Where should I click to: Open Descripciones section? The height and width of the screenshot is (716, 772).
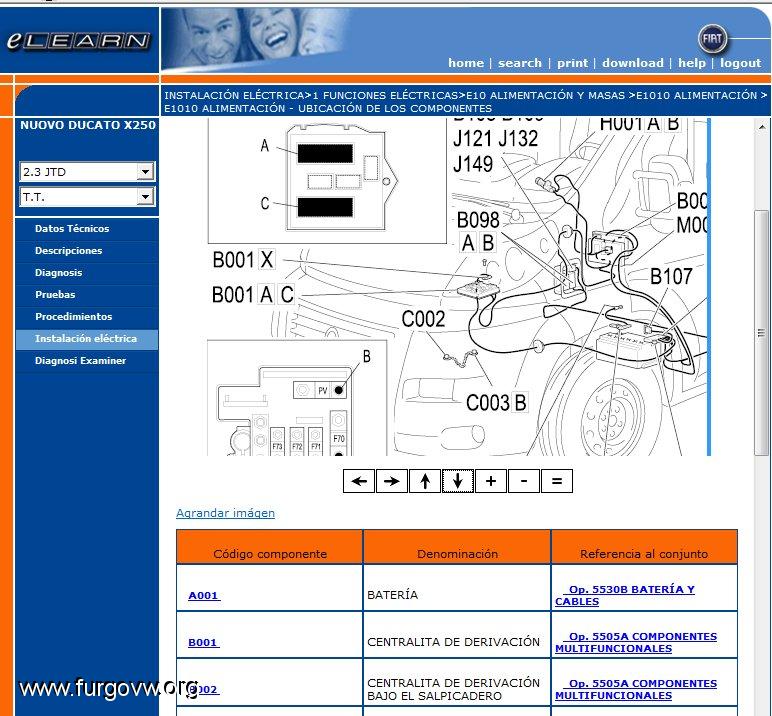(68, 251)
